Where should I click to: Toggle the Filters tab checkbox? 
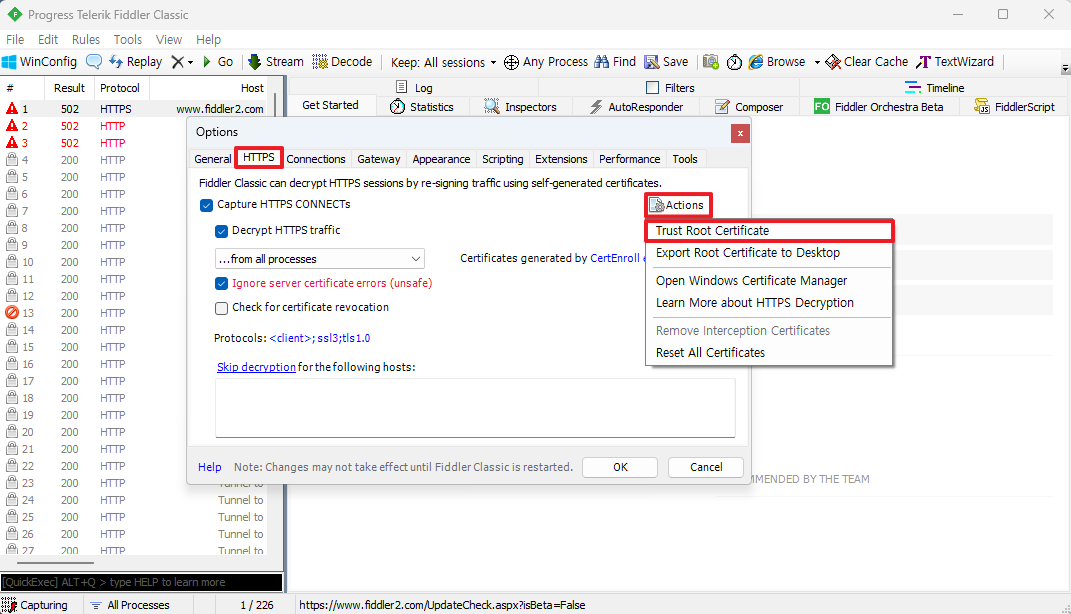pos(652,87)
